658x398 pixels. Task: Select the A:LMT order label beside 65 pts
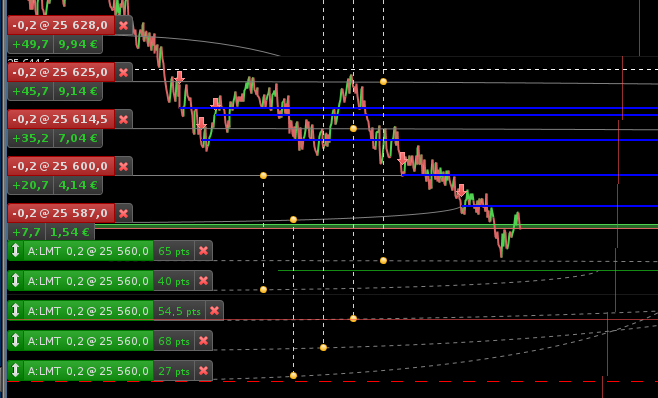(89, 251)
